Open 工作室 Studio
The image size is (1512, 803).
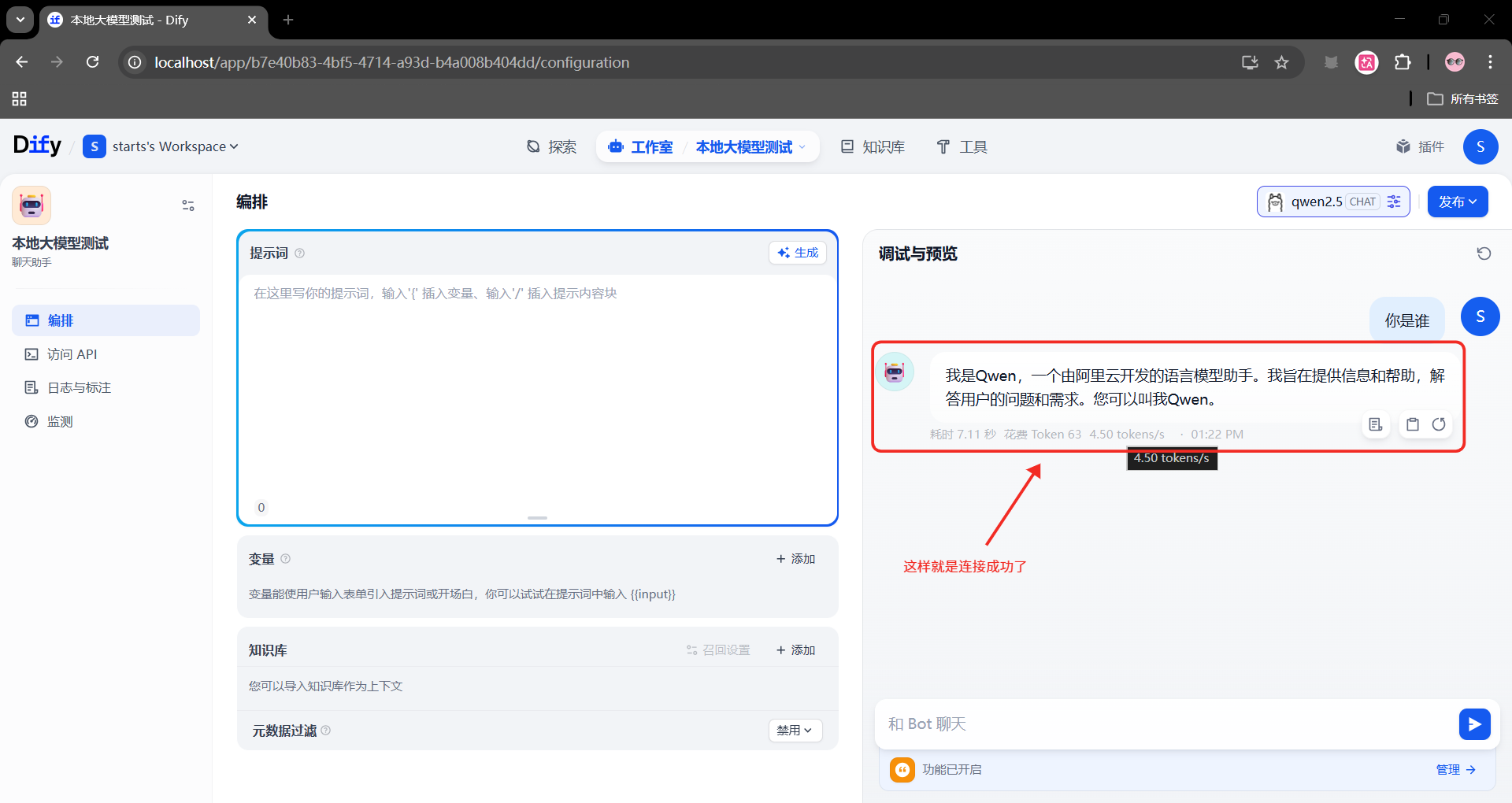(x=641, y=147)
